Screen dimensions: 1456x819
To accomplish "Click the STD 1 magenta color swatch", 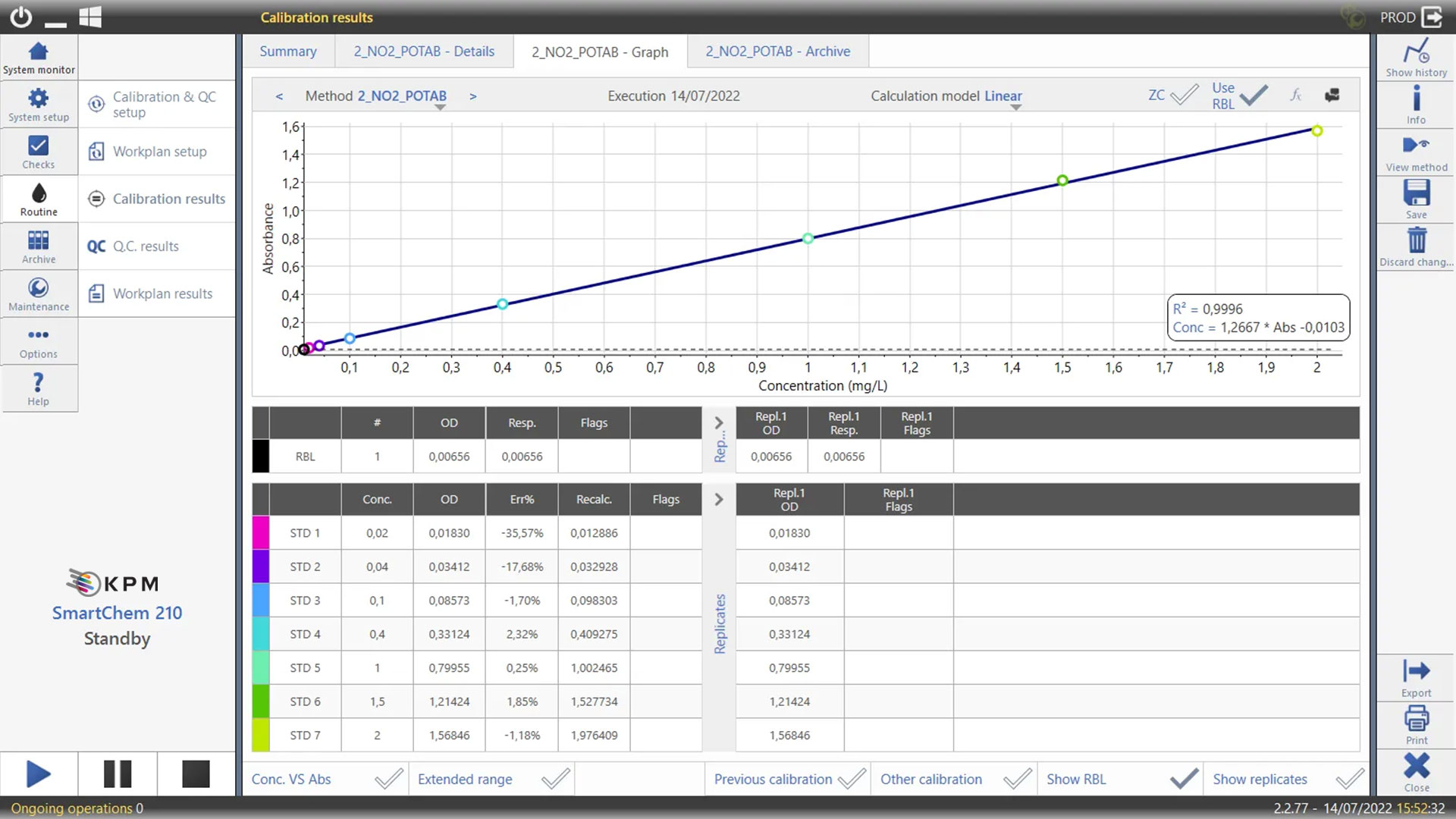I will click(260, 533).
